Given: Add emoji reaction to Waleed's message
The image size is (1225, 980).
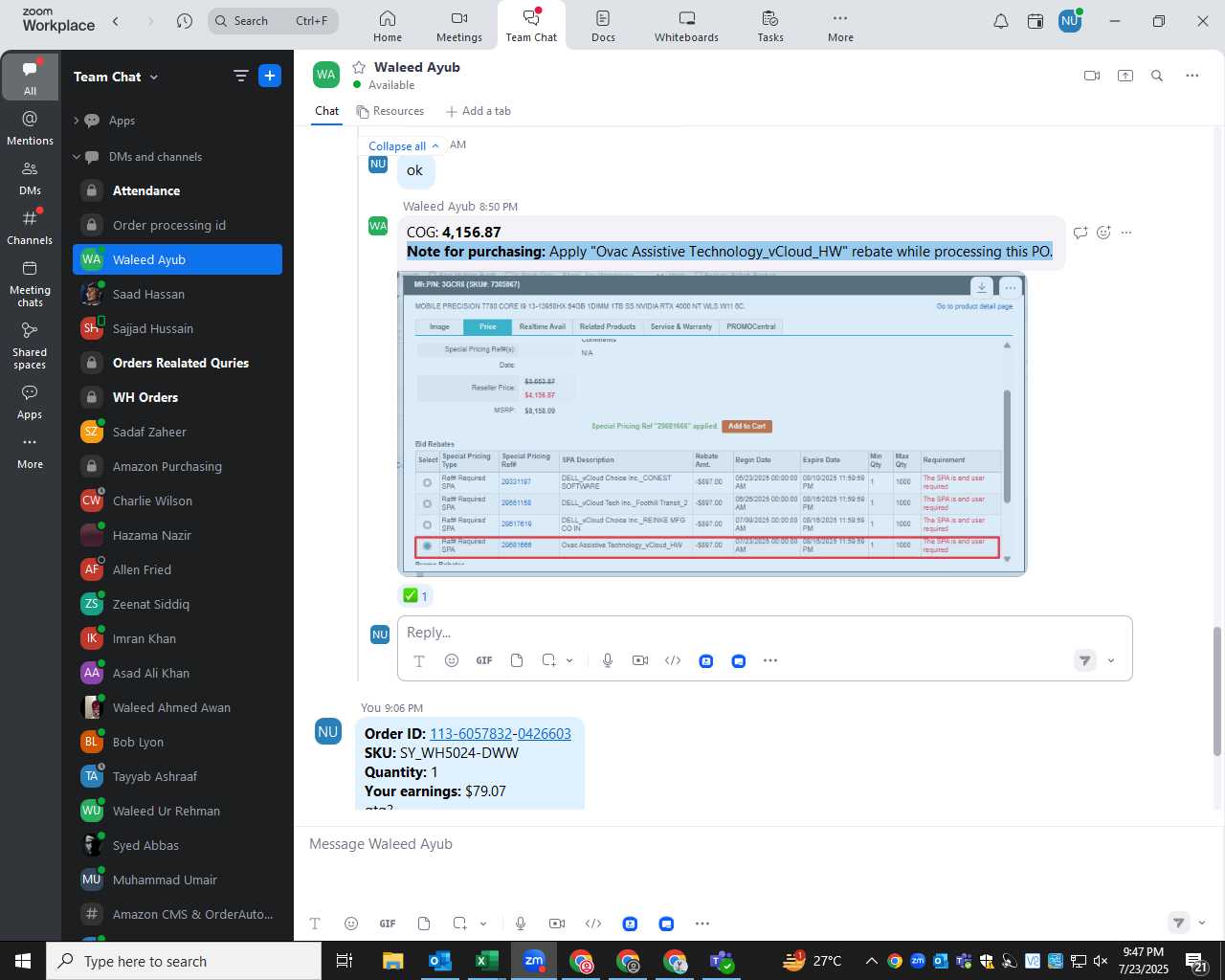Looking at the screenshot, I should (x=1103, y=233).
